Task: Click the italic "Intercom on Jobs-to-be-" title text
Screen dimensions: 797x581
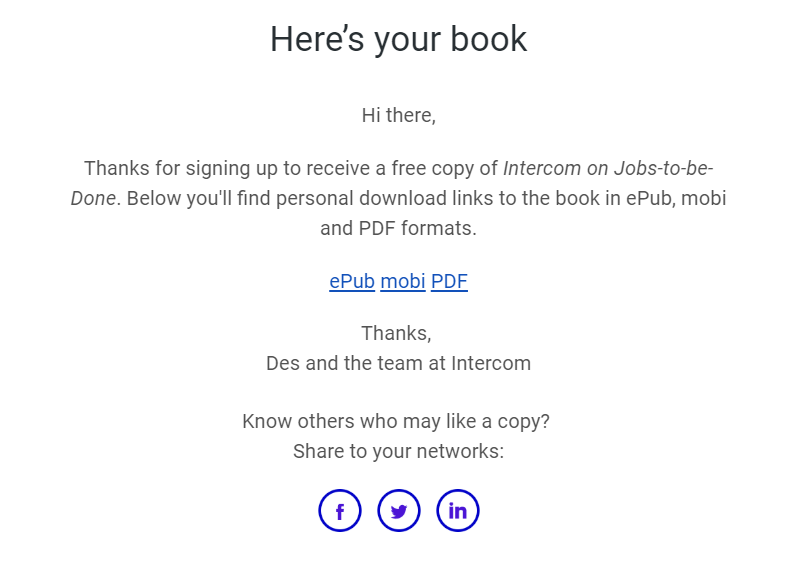Action: [x=608, y=168]
